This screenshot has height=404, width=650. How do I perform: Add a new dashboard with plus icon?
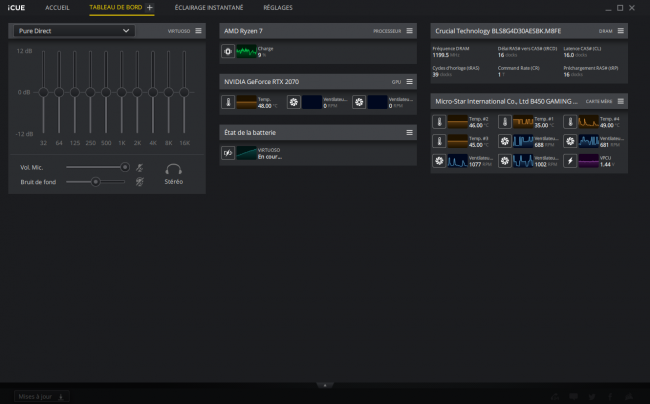click(150, 7)
